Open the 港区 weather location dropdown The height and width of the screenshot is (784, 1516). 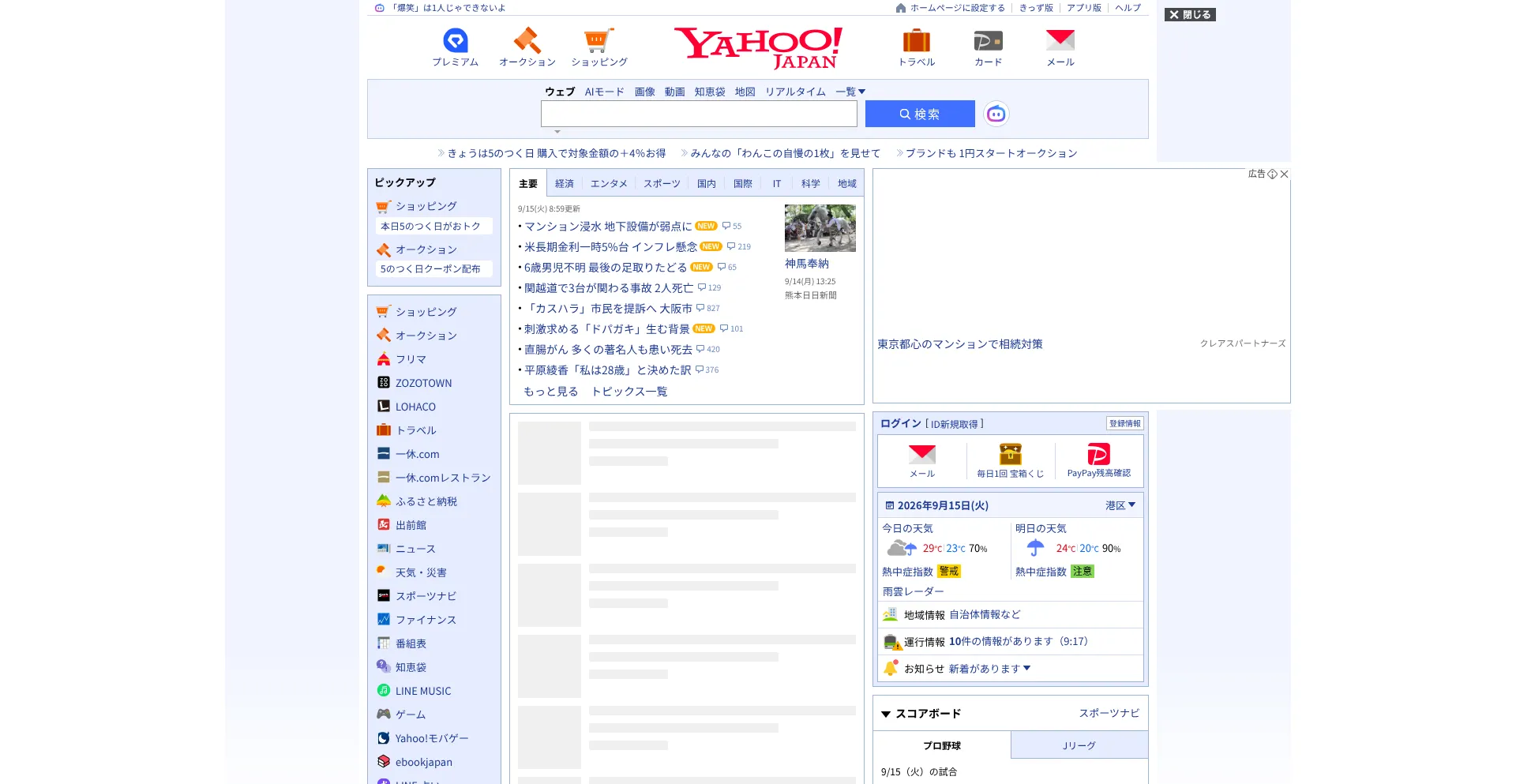(x=1120, y=505)
